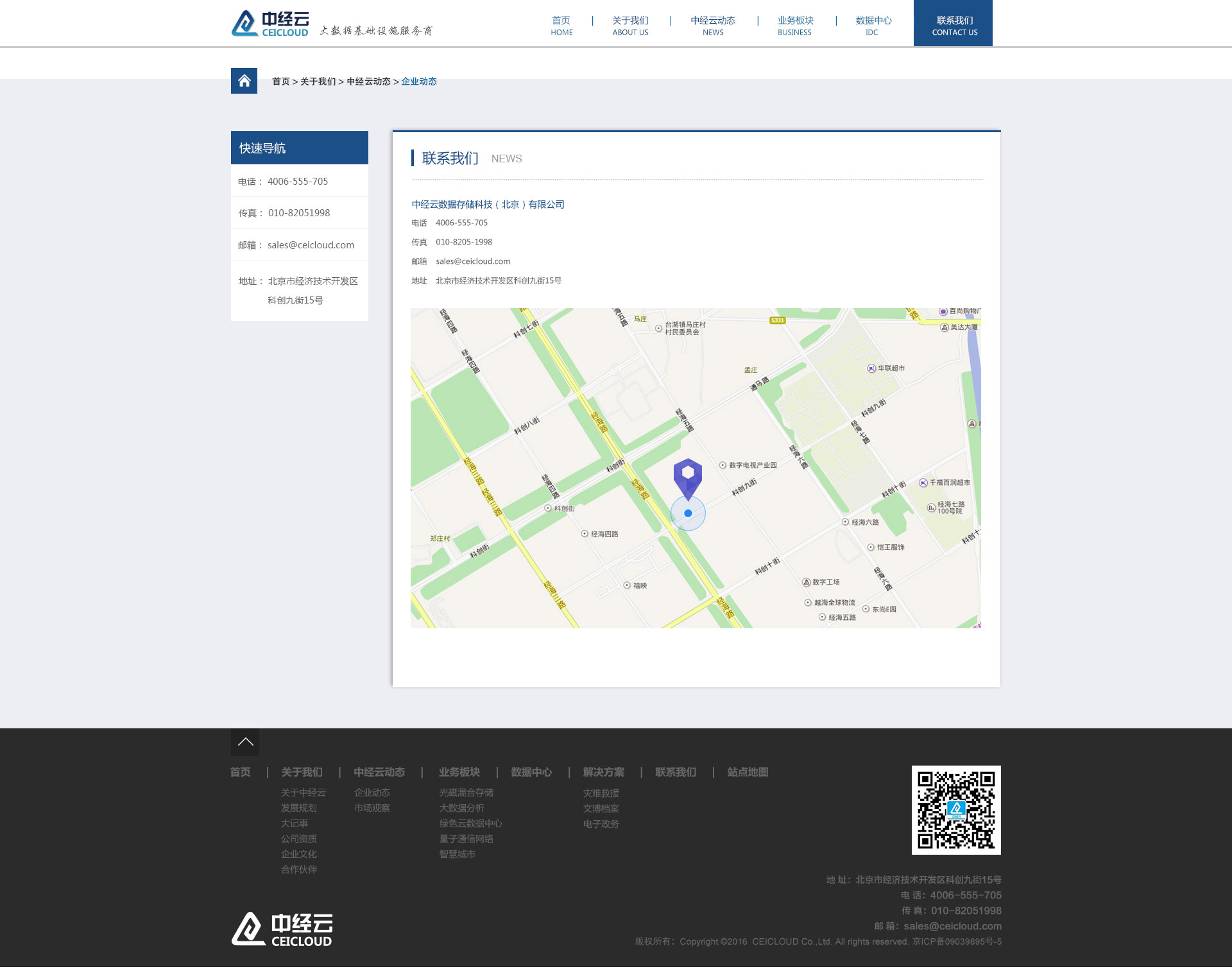The image size is (1232, 969).
Task: Open footer 绿色云数据中心 link
Action: tap(471, 824)
